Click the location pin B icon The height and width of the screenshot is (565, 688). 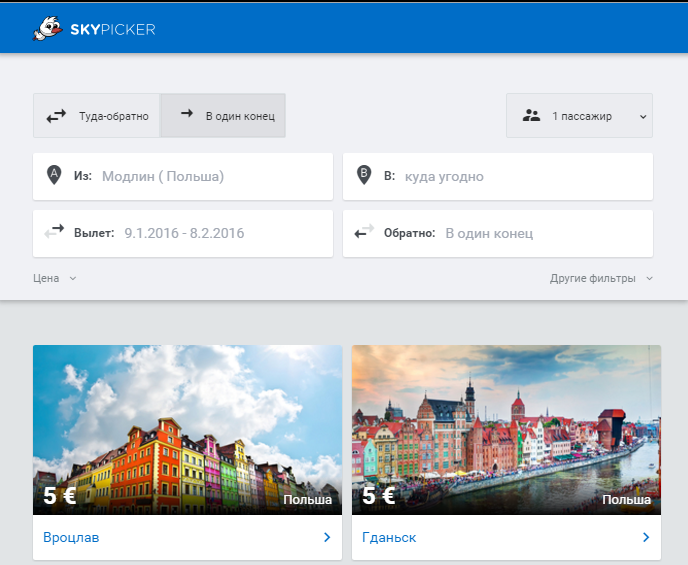coord(364,175)
